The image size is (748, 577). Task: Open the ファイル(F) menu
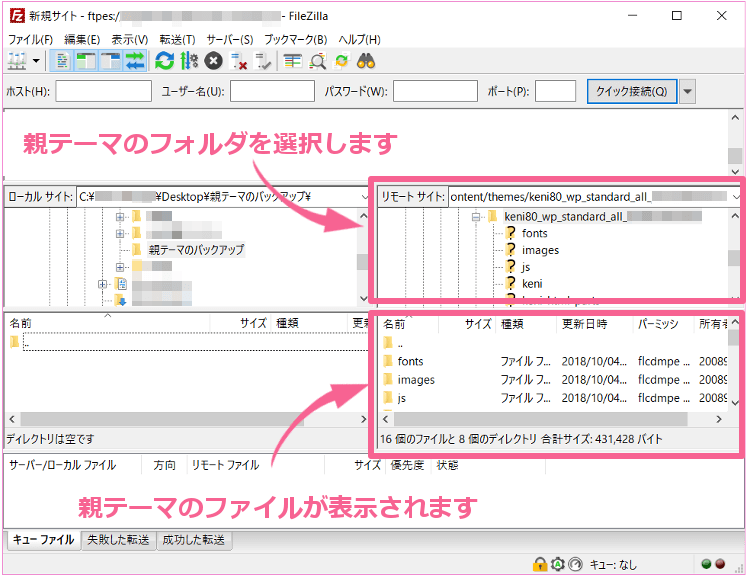[30, 40]
